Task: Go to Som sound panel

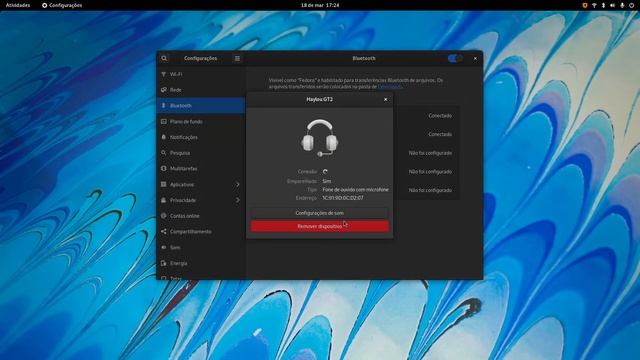Action: (x=201, y=247)
